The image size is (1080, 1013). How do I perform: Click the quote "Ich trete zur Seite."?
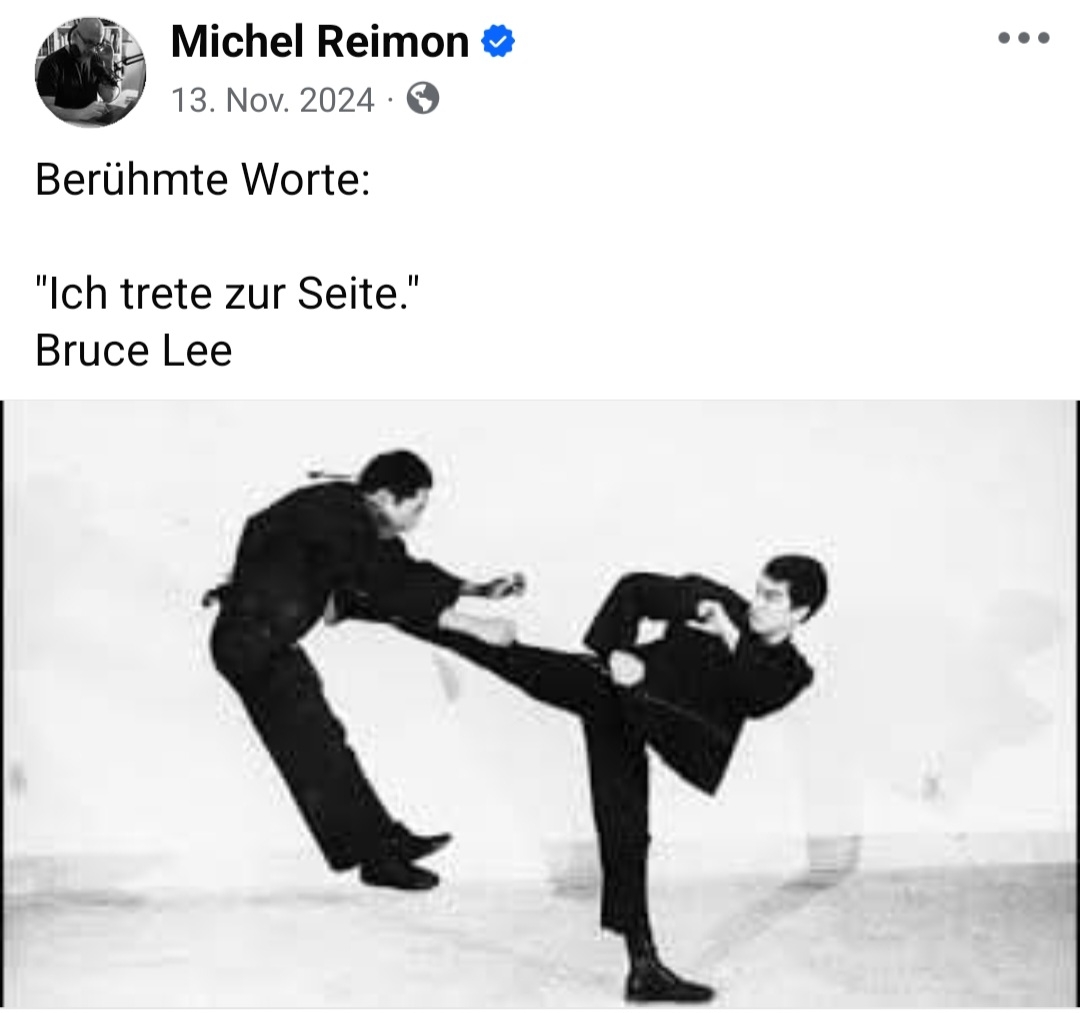click(227, 293)
